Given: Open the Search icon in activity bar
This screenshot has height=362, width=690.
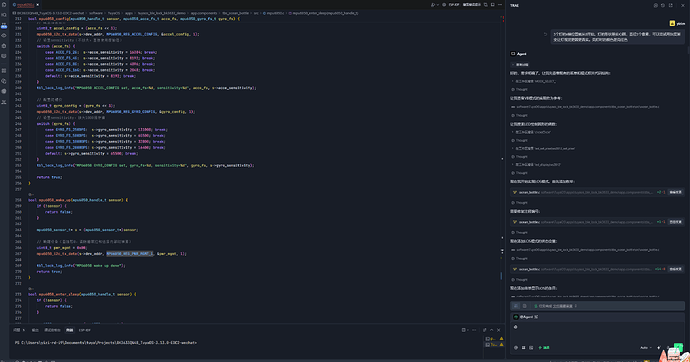Looking at the screenshot, I should click(x=4, y=15).
